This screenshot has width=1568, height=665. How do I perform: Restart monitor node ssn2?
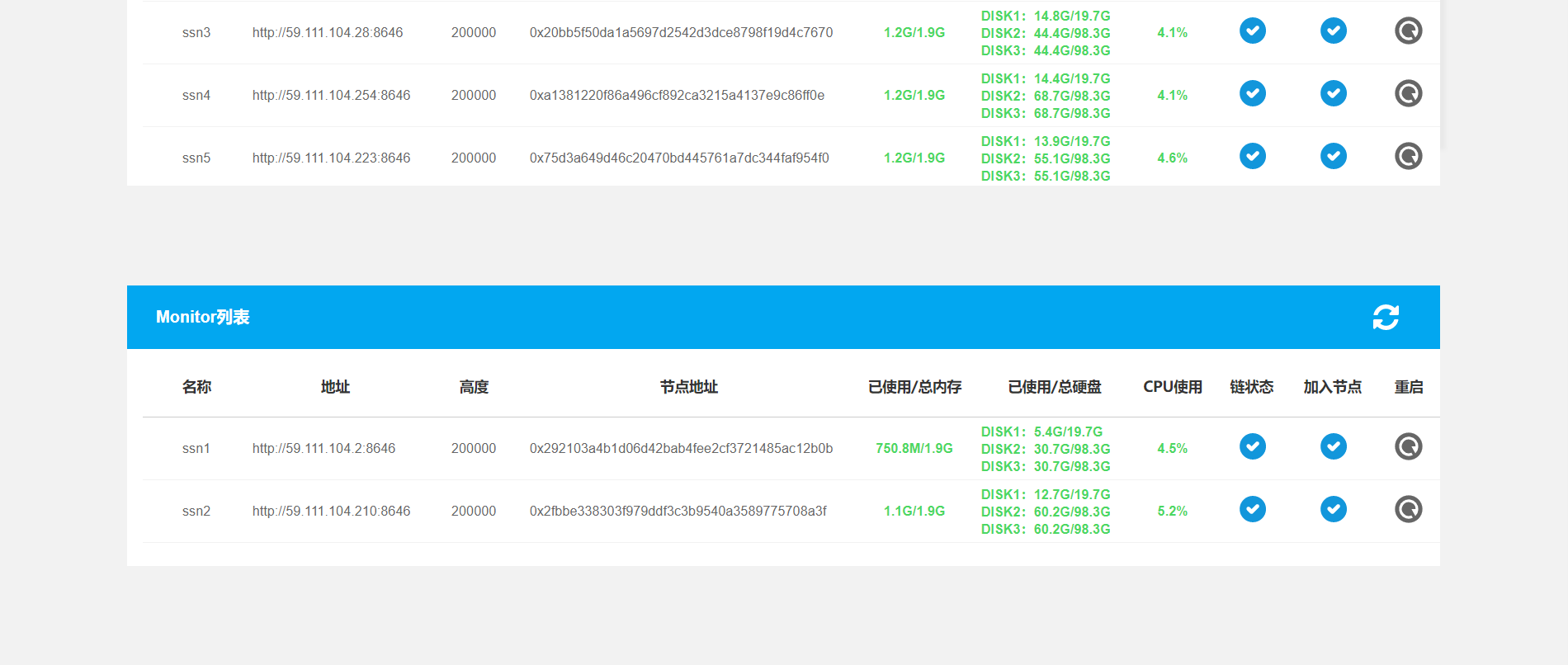[x=1408, y=510]
